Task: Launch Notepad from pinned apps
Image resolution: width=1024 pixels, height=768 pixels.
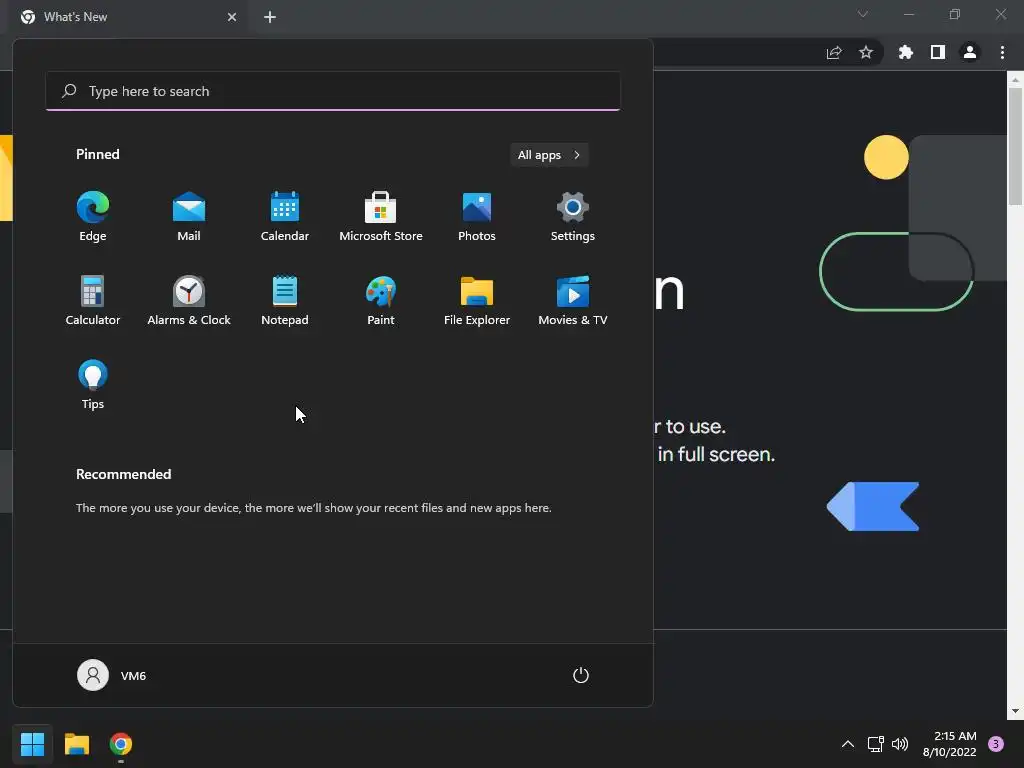Action: coord(285,300)
